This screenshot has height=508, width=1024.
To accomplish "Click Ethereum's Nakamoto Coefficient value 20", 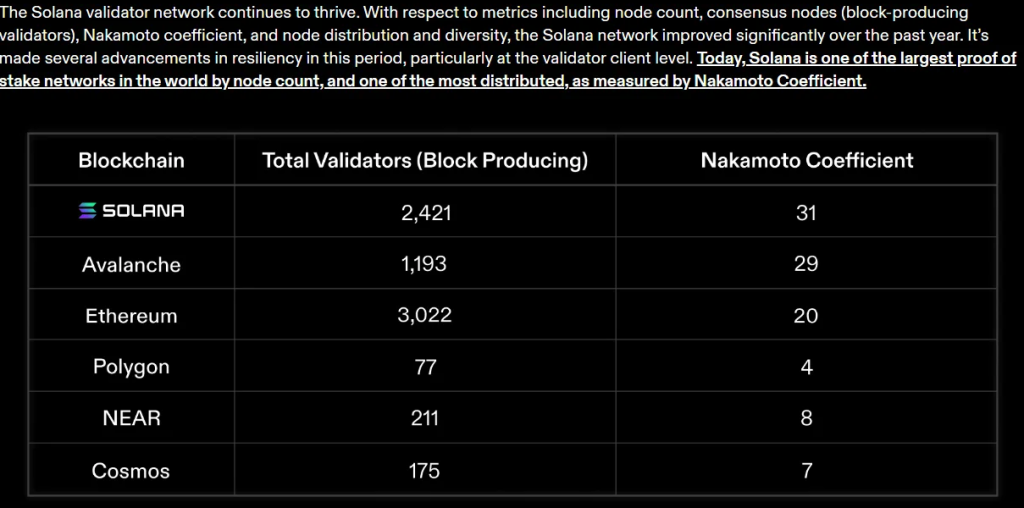I will [807, 316].
